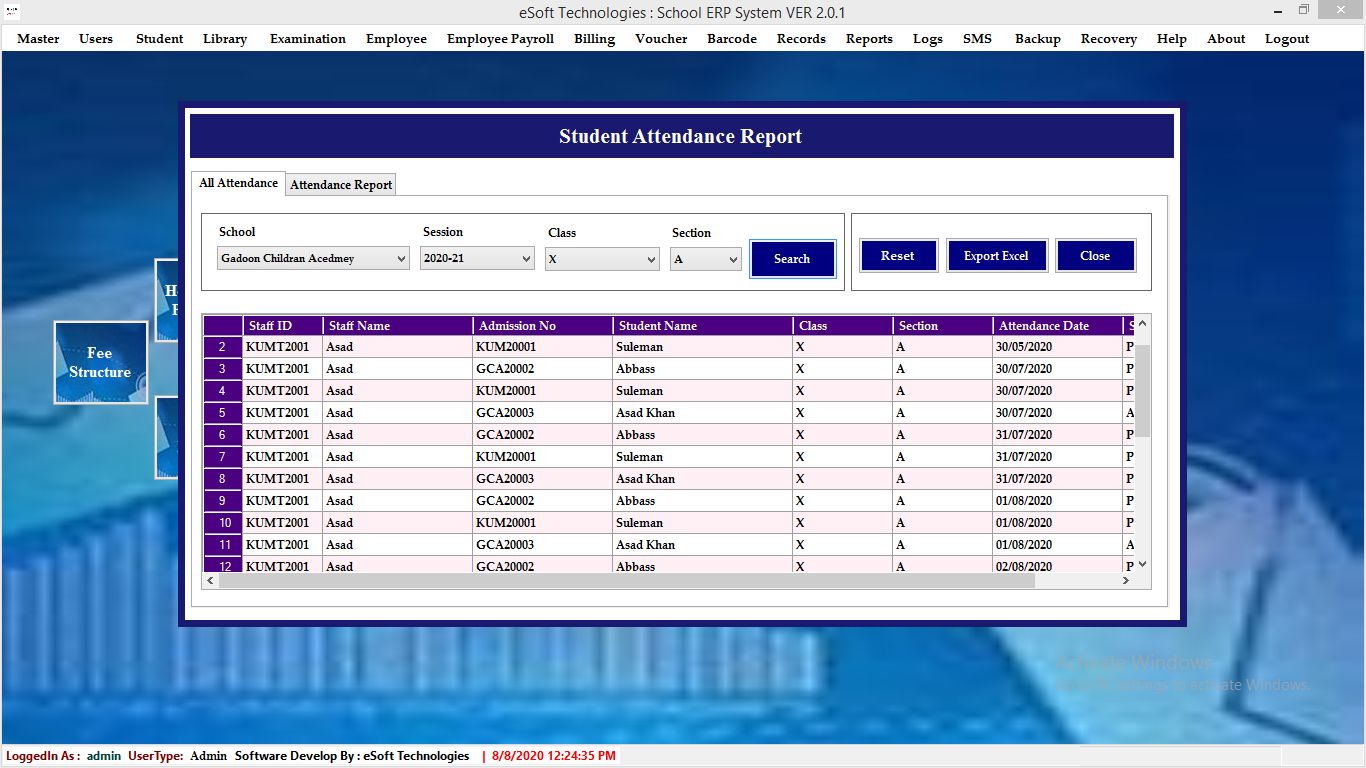Open the Section dropdown
Viewport: 1366px width, 768px height.
(705, 260)
